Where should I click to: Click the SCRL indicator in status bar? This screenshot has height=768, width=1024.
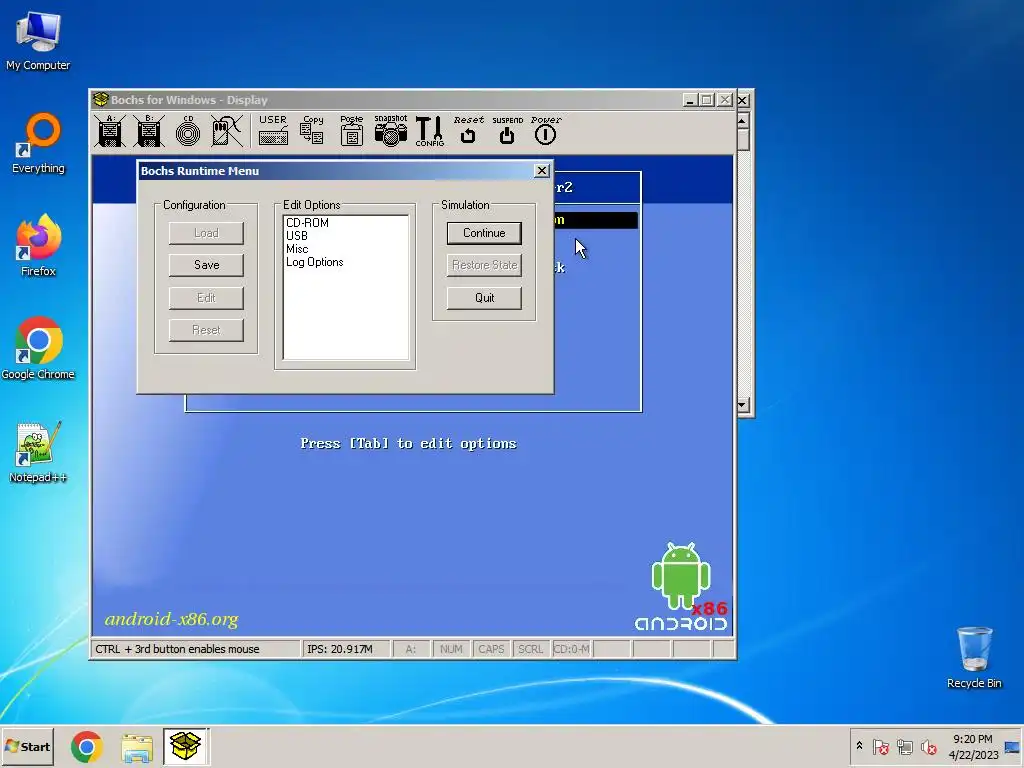click(530, 649)
